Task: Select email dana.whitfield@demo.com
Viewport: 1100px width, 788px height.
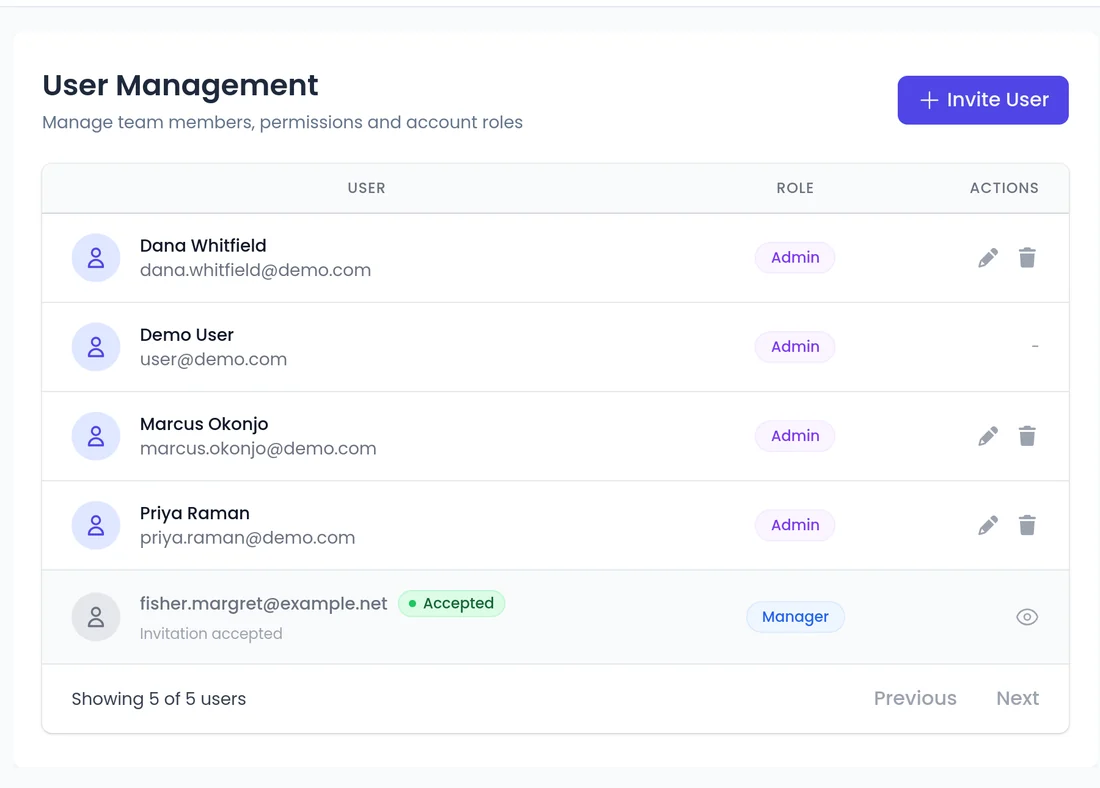Action: 255,270
